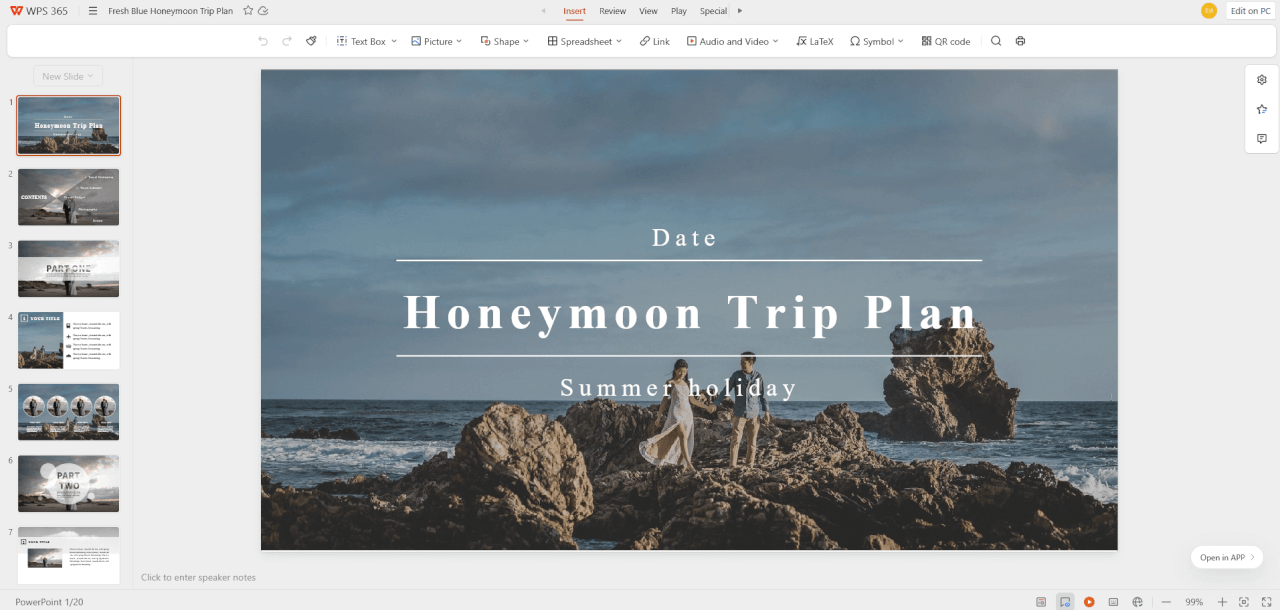Screen dimensions: 1280x610
Task: Click the Open in APP button
Action: click(1227, 557)
